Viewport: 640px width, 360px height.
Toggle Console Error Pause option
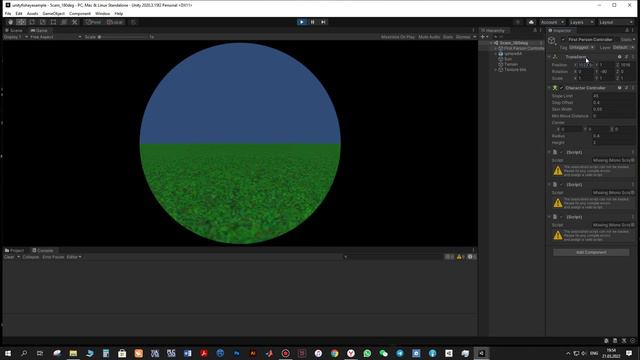[x=53, y=257]
